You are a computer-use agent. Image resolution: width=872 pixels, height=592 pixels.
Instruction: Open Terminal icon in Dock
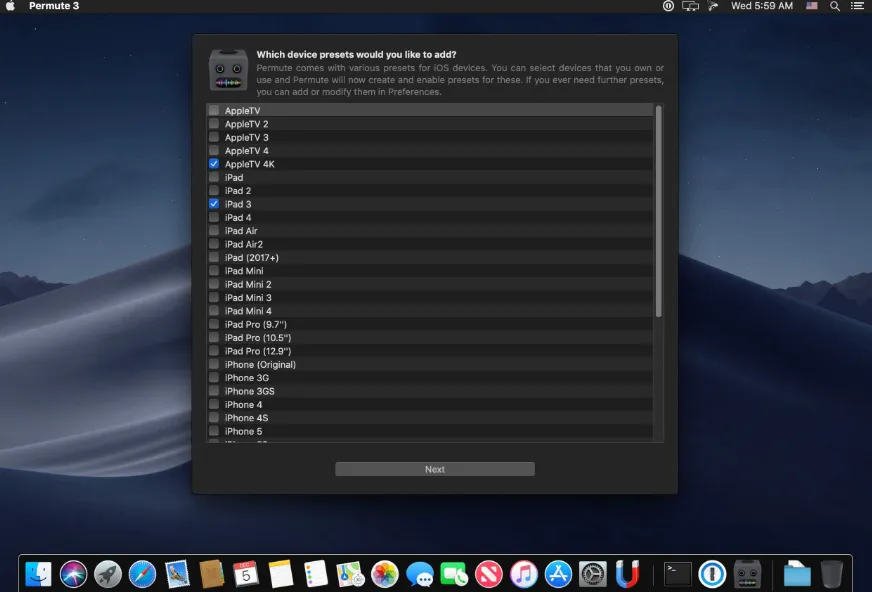click(x=678, y=574)
